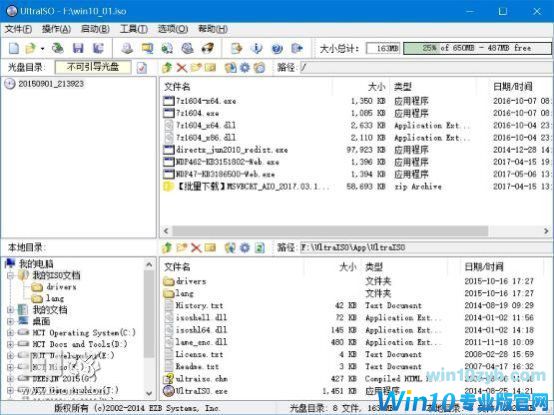
Task: Go up one level in local pane
Action: coord(167,247)
